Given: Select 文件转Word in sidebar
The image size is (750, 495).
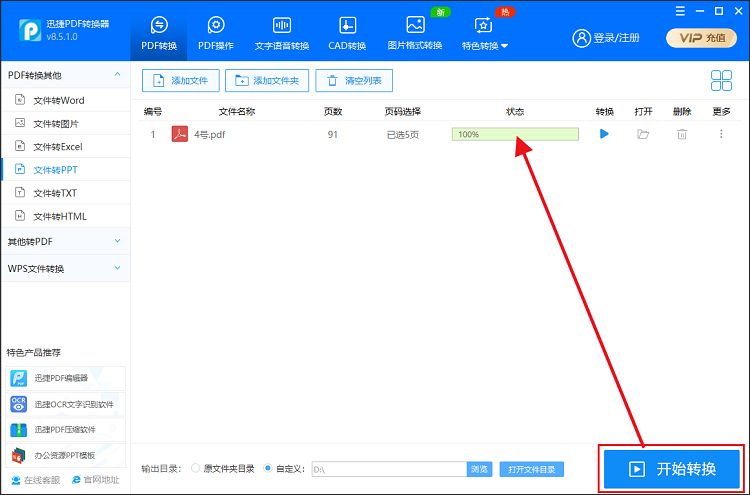Looking at the screenshot, I should (x=65, y=100).
